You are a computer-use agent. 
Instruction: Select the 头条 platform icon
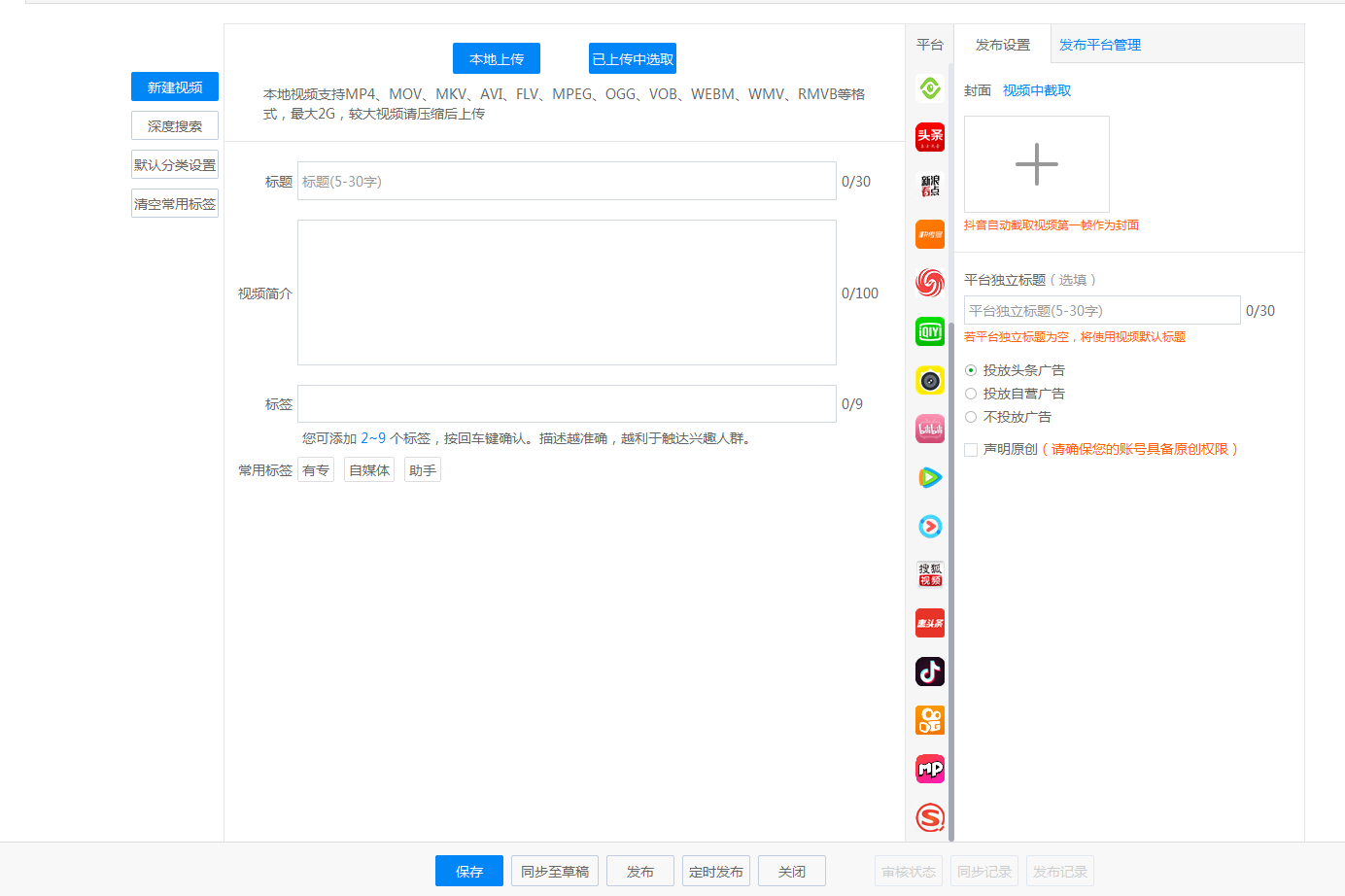pos(930,137)
